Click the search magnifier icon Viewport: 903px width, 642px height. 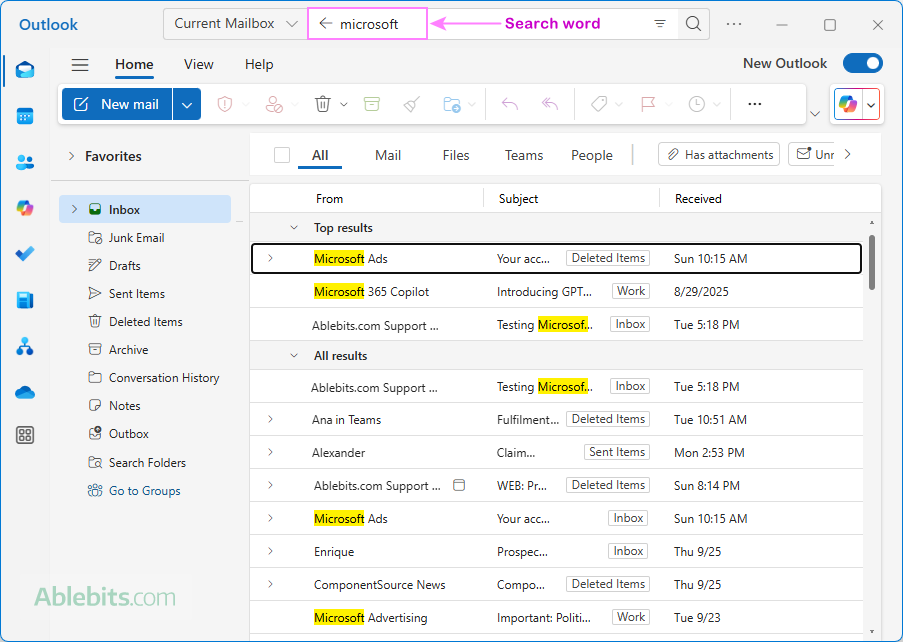click(x=692, y=24)
